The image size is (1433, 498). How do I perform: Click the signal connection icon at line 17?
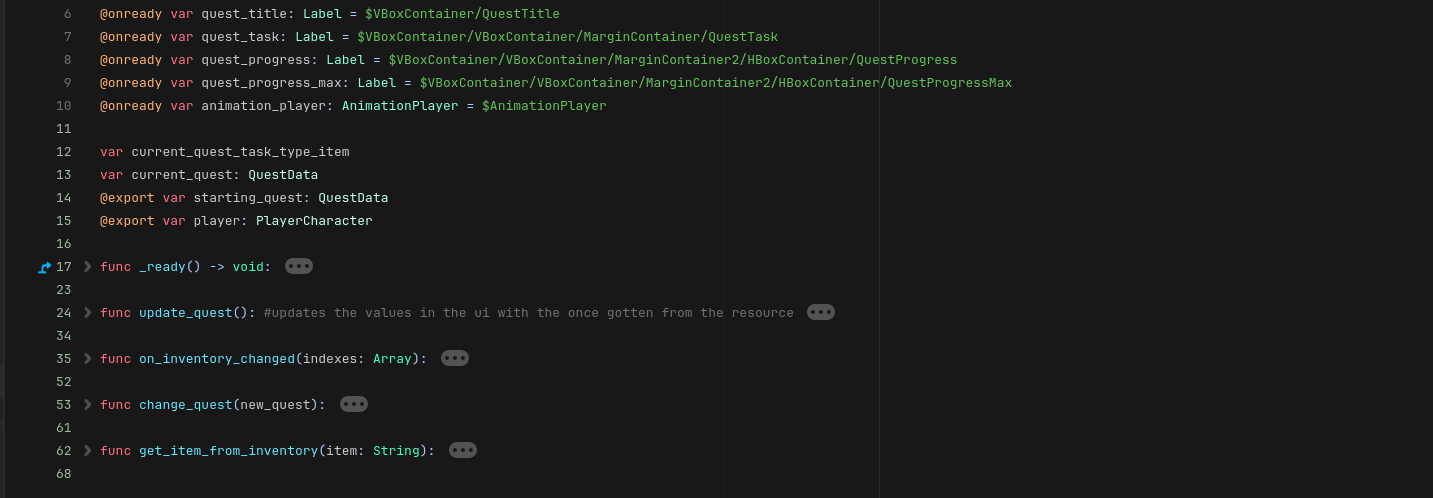(44, 267)
